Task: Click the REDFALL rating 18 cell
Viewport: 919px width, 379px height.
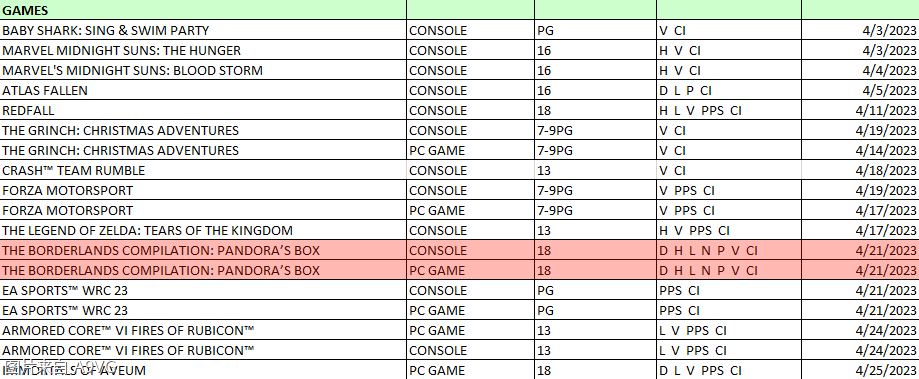Action: click(595, 110)
